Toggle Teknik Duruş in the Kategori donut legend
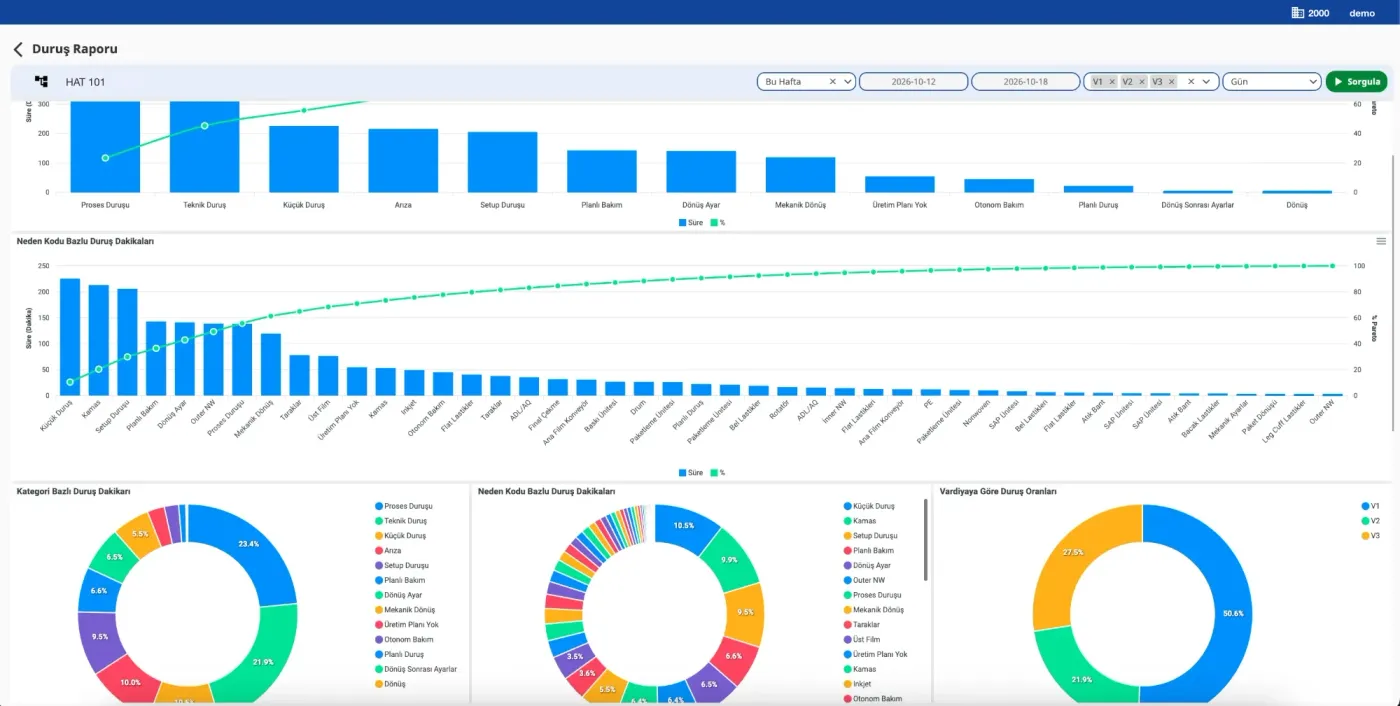The width and height of the screenshot is (1400, 706). point(401,521)
